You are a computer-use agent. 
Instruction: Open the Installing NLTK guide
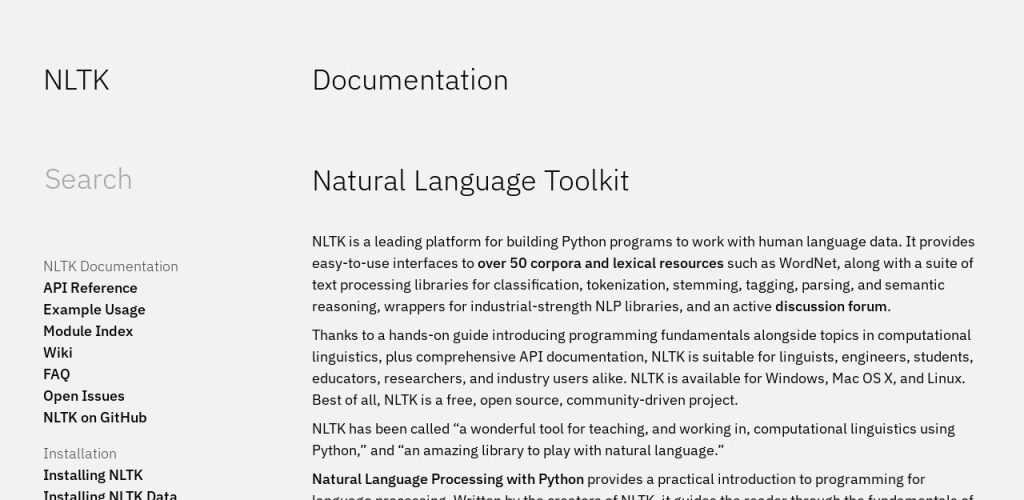point(93,475)
